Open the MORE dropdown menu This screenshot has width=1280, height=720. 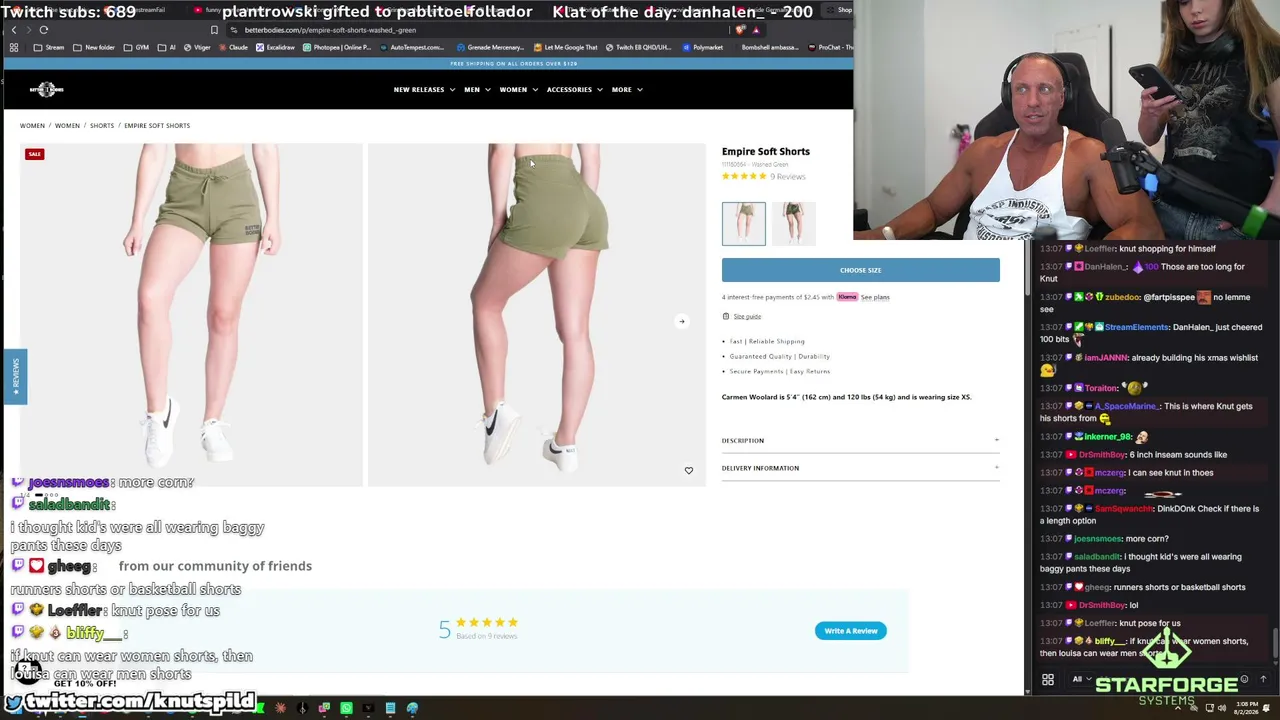pos(627,90)
